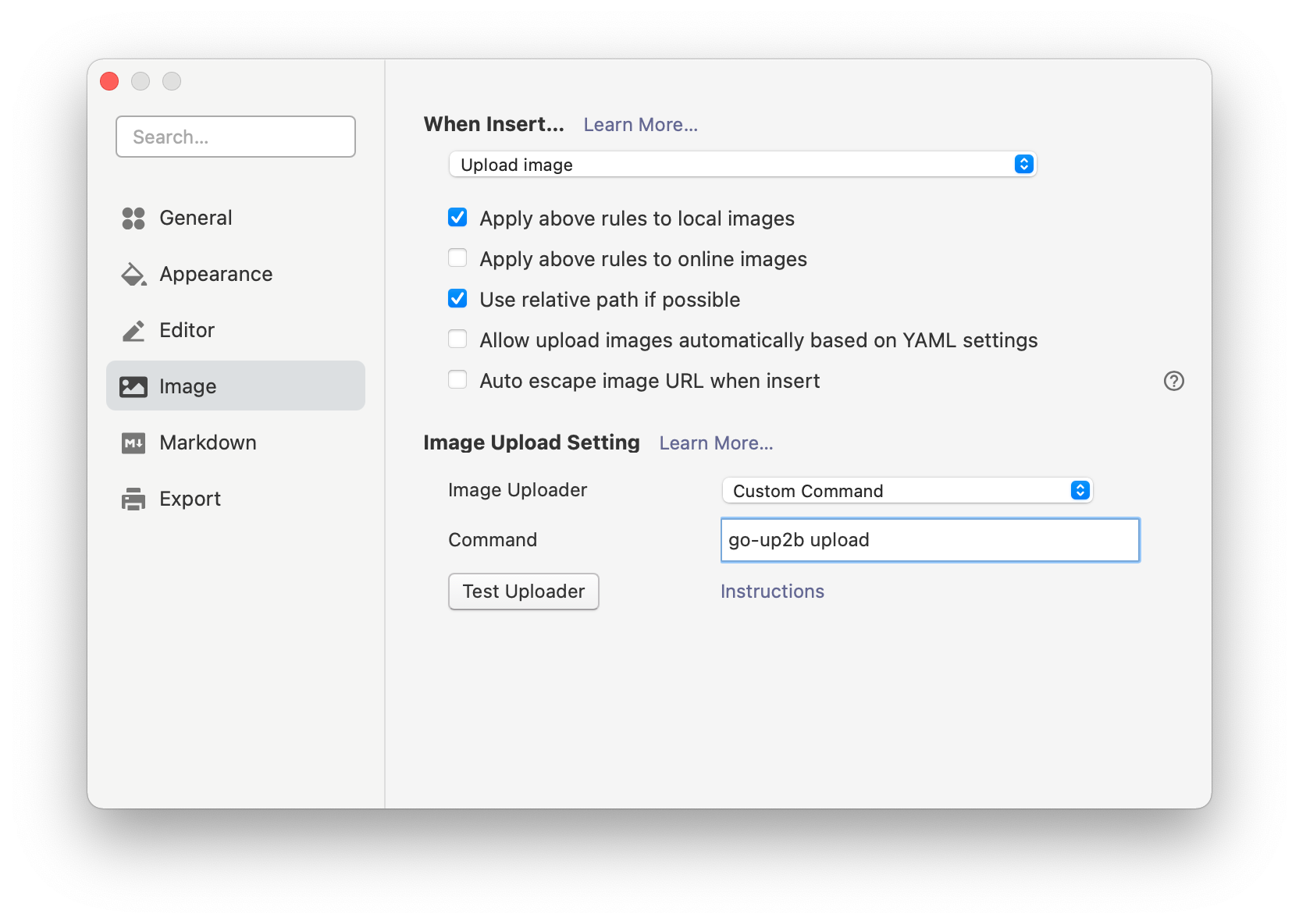Open the Image Uploader Custom Command dropdown
Viewport: 1299px width, 924px height.
tap(907, 491)
